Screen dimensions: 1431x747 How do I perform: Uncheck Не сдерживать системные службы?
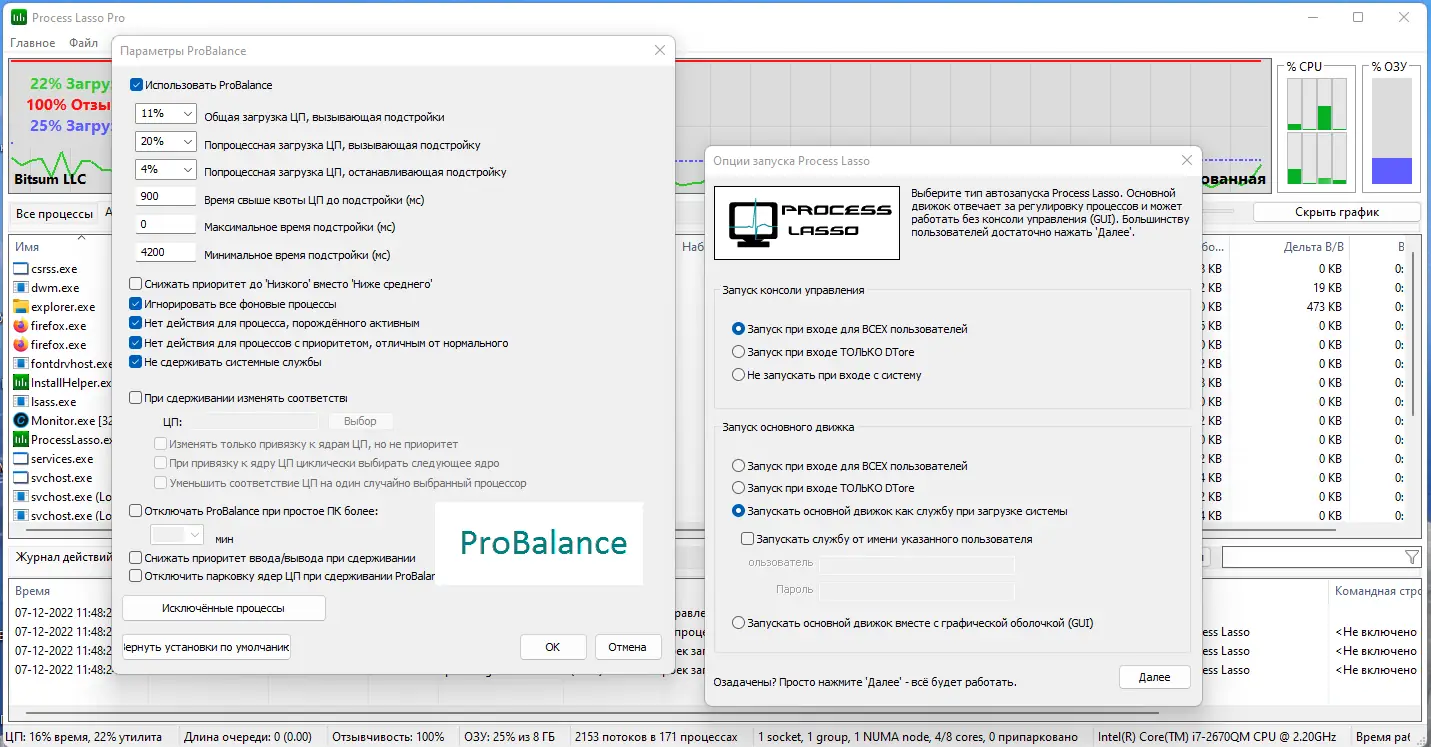(136, 362)
